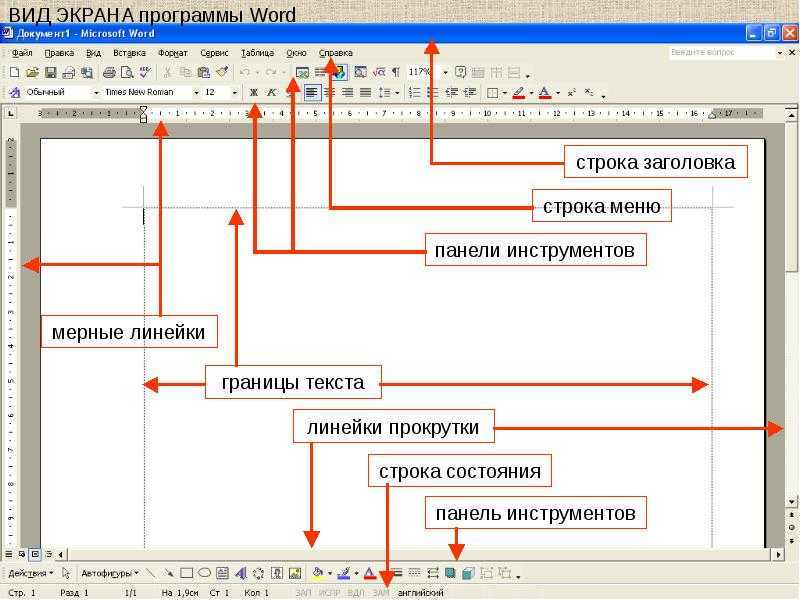Toggle superscript formatting
Viewport: 800px width, 600px height.
571,92
